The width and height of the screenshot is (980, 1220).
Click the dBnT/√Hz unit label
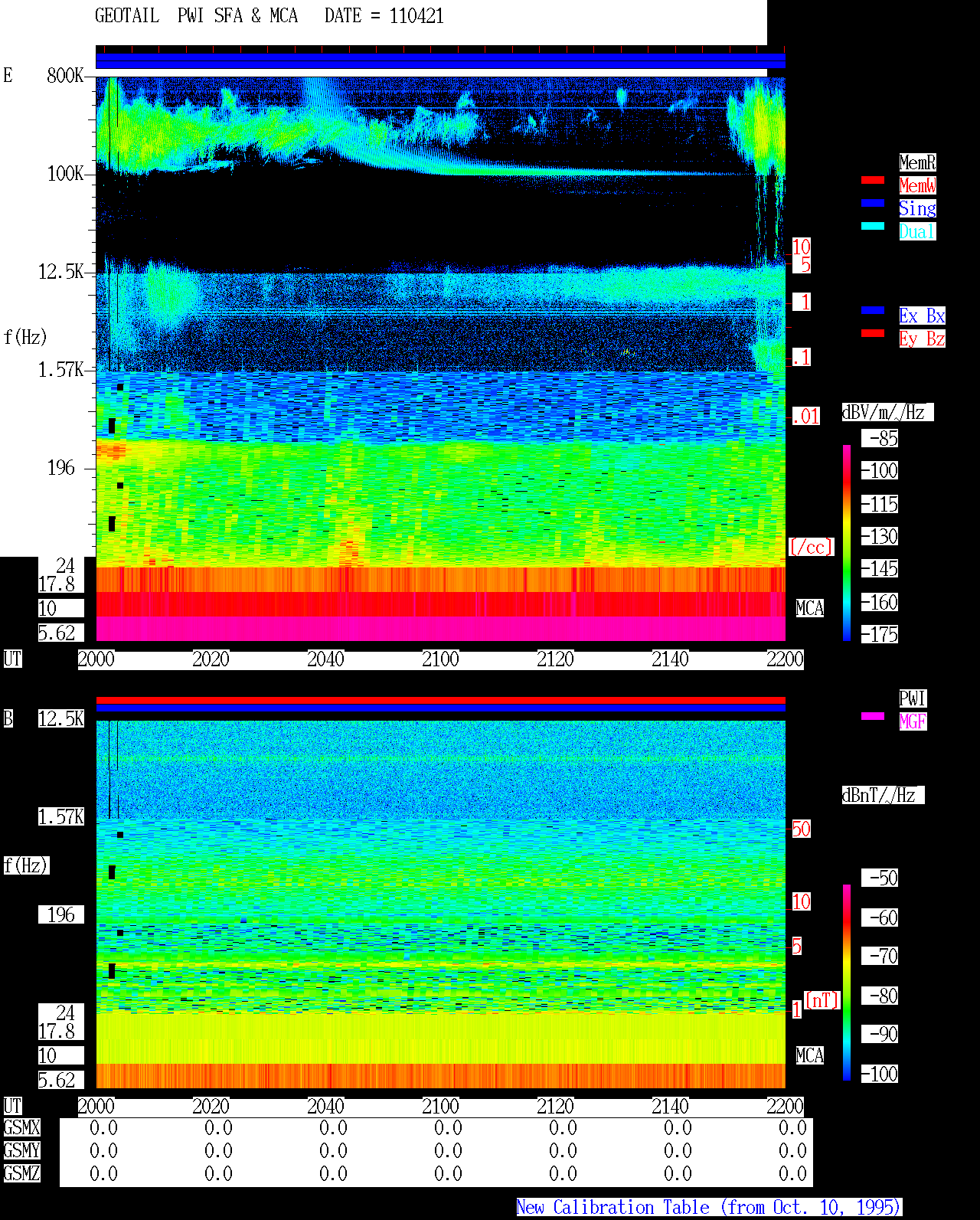click(883, 795)
